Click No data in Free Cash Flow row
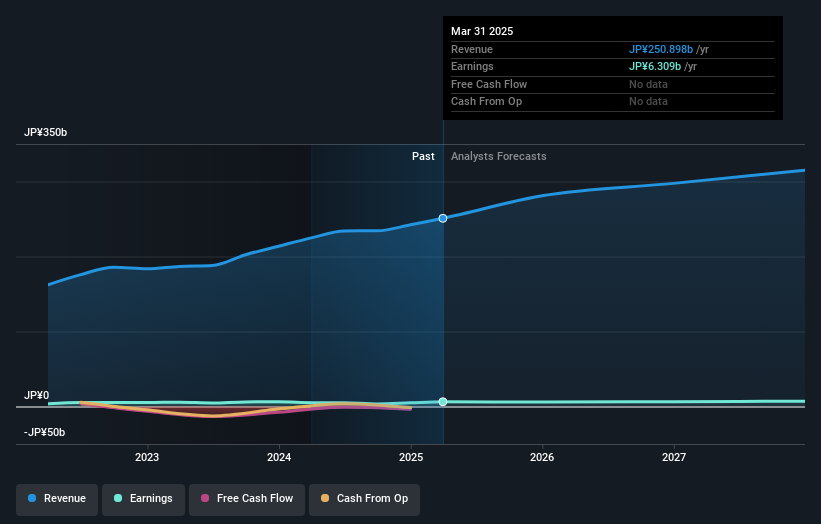Screen dimensions: 821x524 tap(648, 84)
